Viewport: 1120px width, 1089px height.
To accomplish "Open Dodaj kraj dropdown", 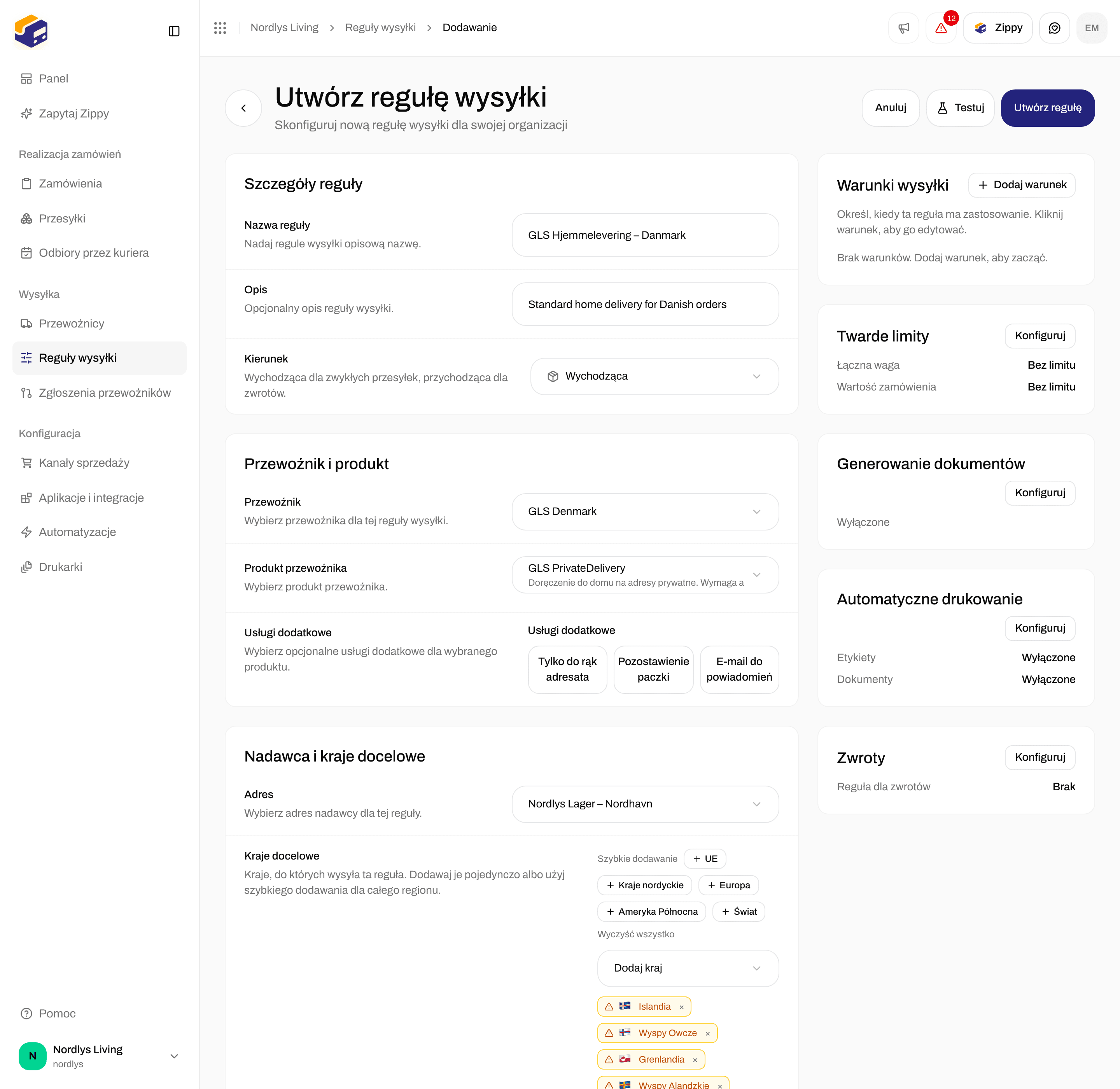I will pyautogui.click(x=688, y=968).
